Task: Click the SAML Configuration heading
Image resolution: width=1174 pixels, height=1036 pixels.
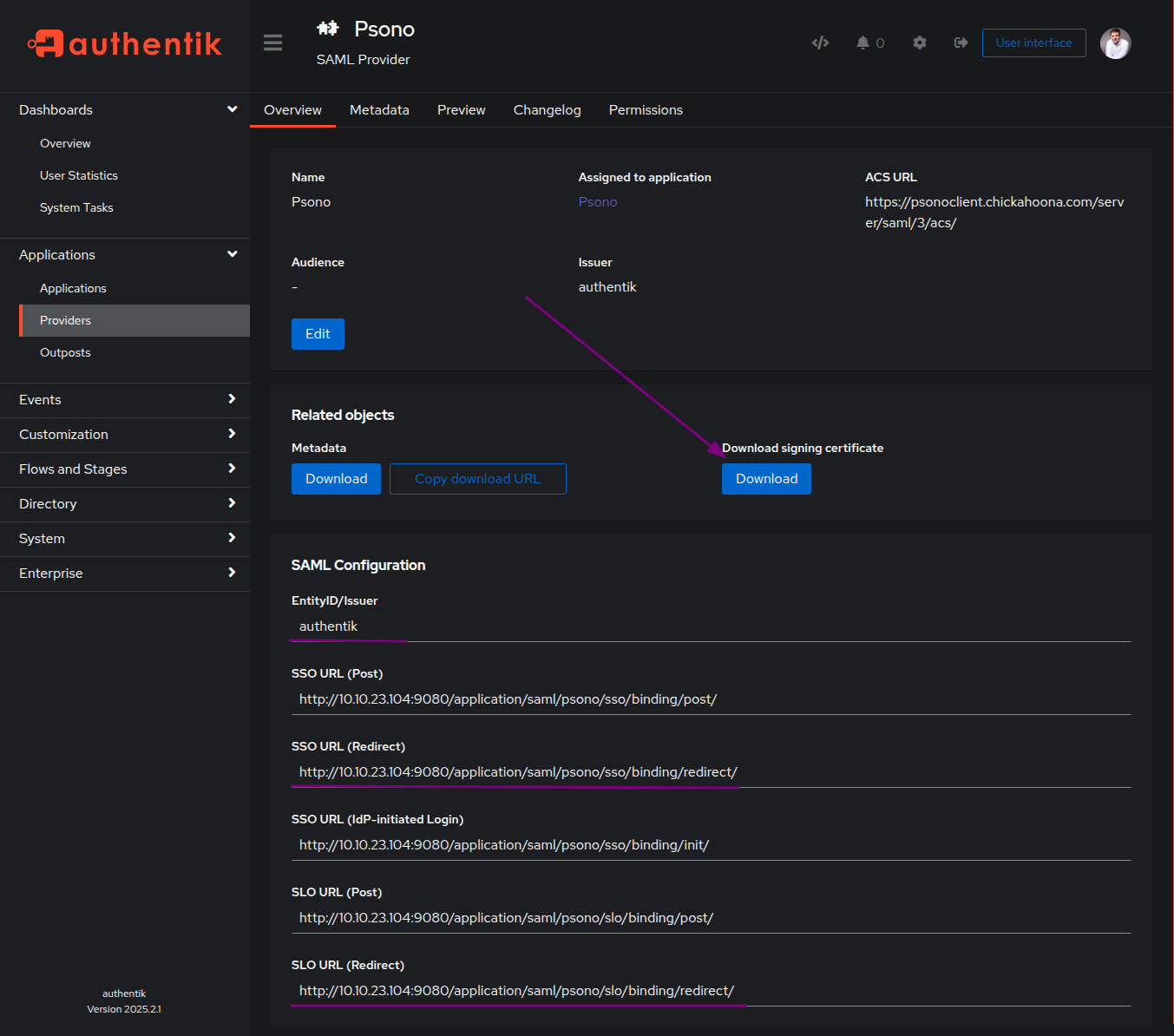Action: (x=358, y=565)
